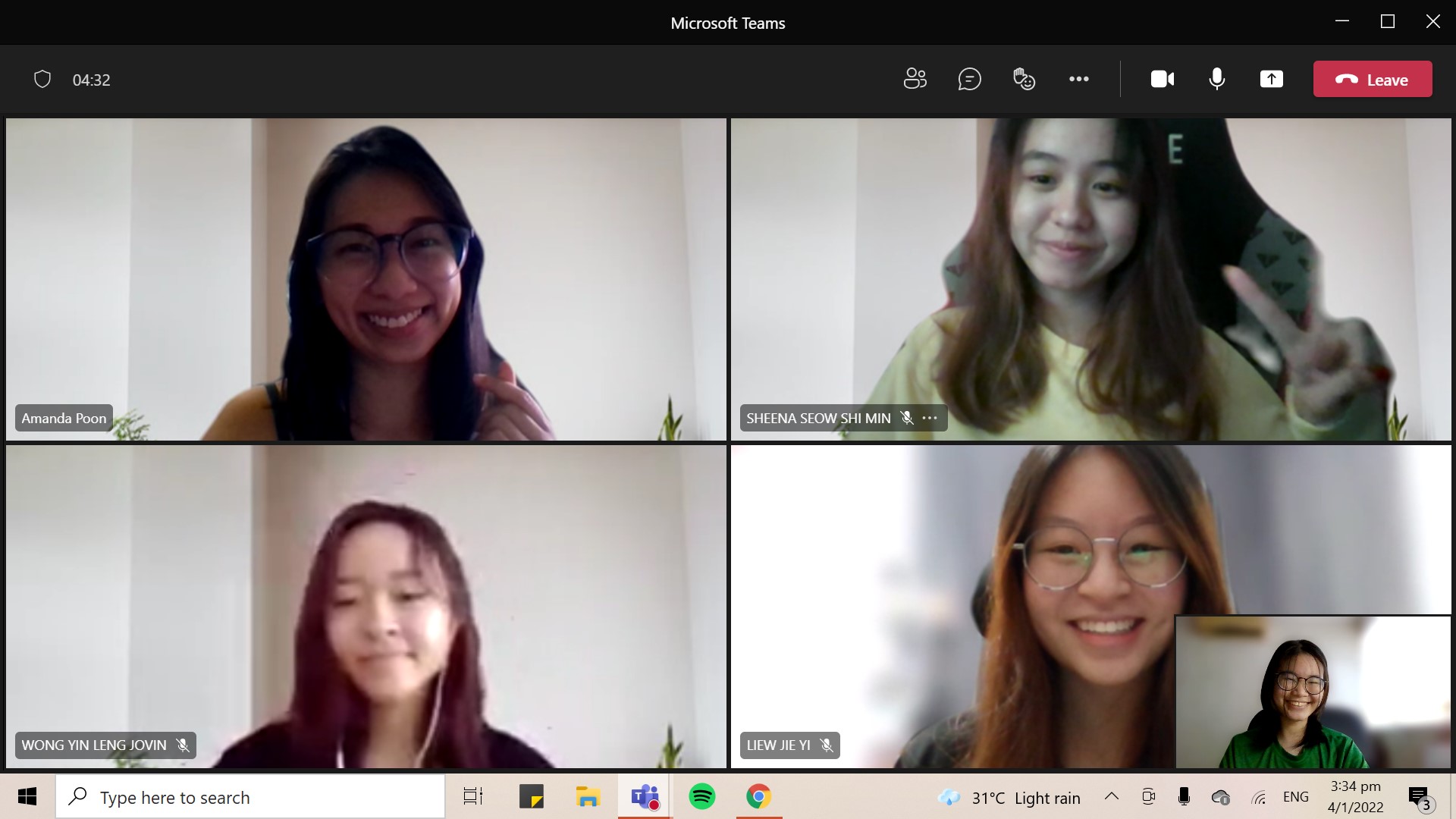Open More actions in meeting toolbar

(1078, 79)
